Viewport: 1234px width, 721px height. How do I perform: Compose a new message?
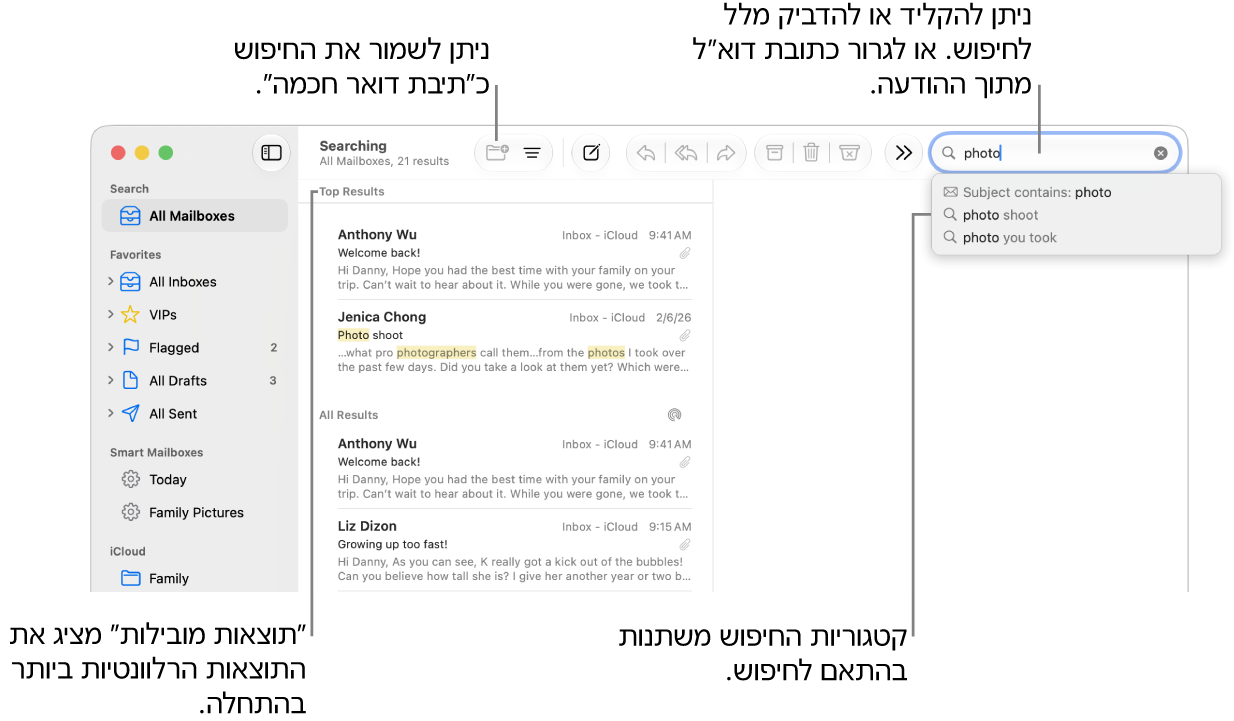click(x=591, y=153)
